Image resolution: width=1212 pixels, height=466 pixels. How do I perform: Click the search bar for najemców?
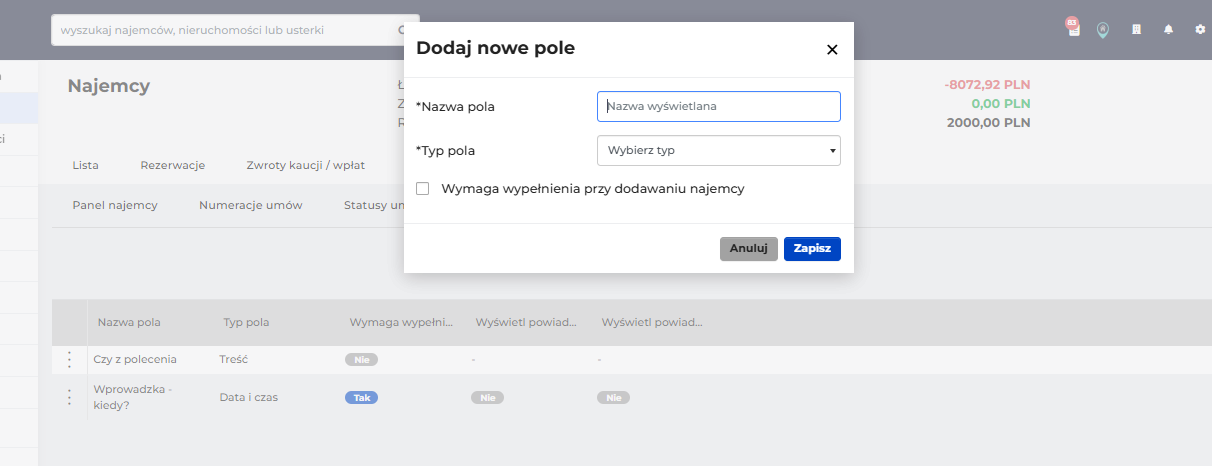click(235, 30)
